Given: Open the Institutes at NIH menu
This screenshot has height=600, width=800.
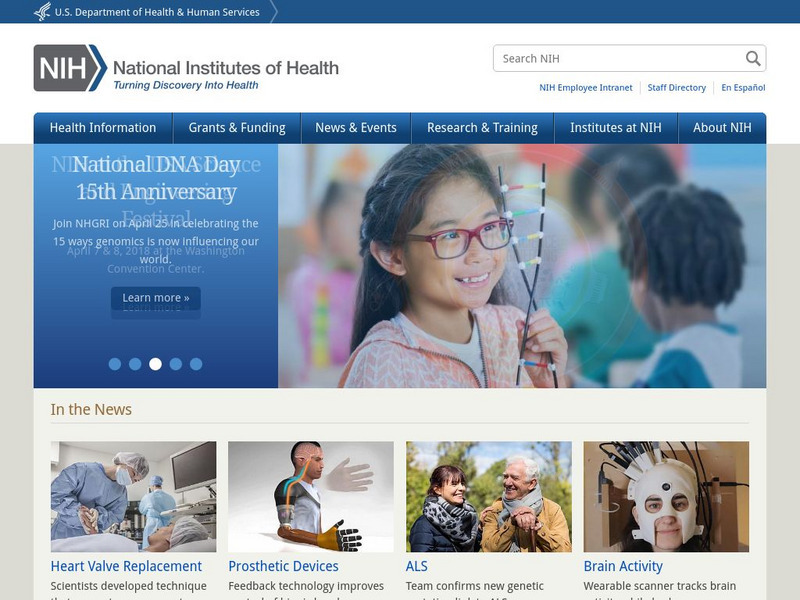Looking at the screenshot, I should pos(616,128).
